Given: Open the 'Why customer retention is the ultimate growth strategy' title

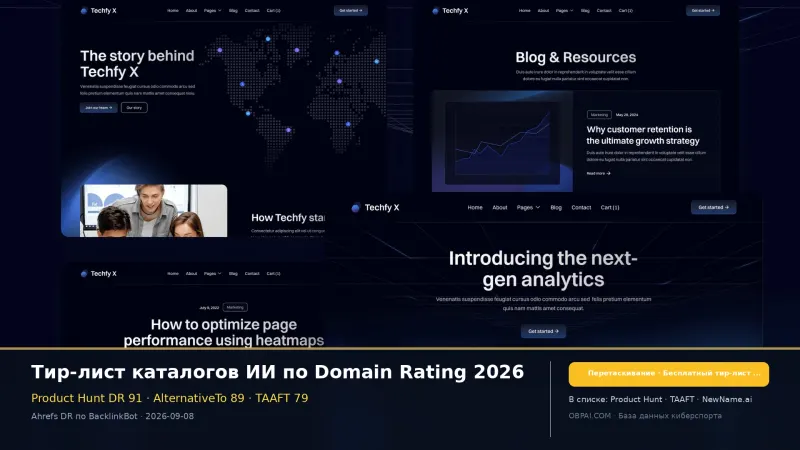Looking at the screenshot, I should [x=643, y=135].
